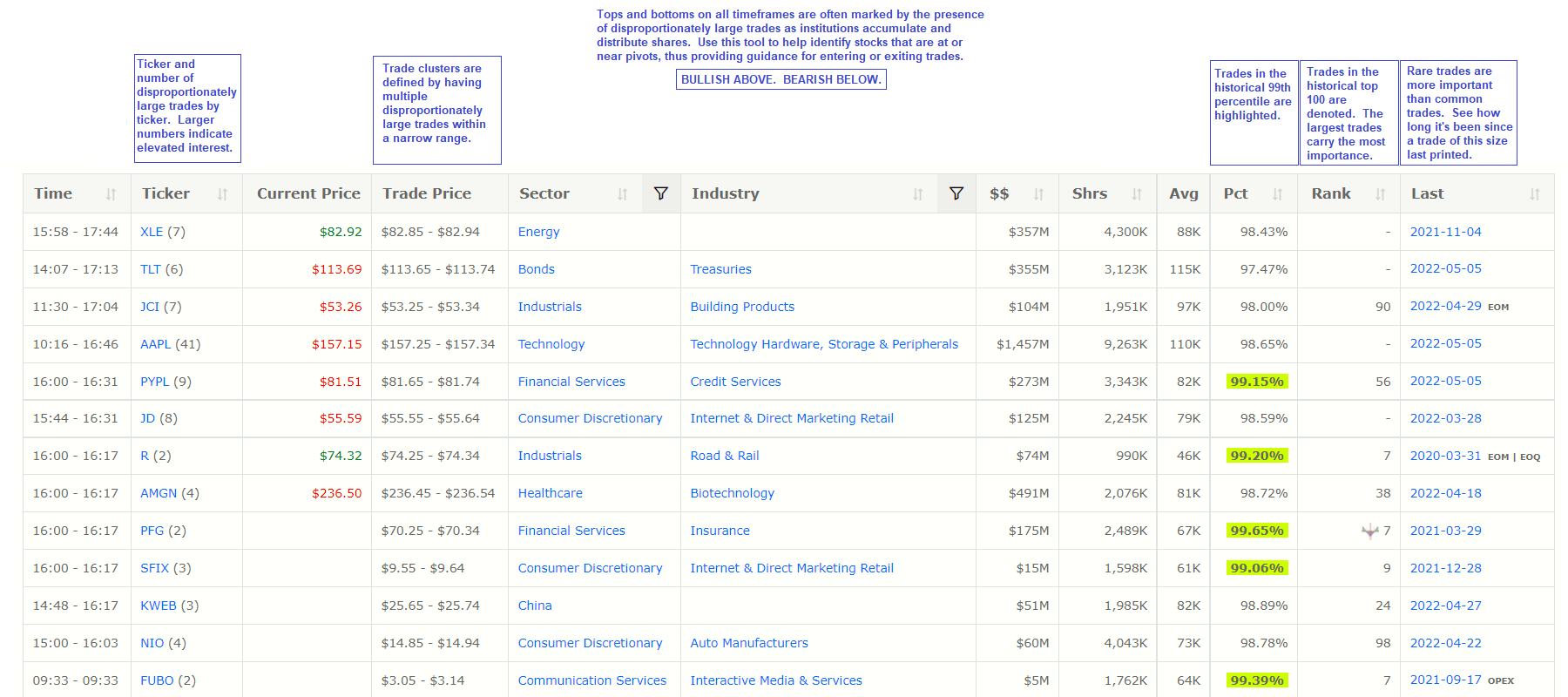Open the 2021-11-04 last date link
The height and width of the screenshot is (697, 1568).
pyautogui.click(x=1446, y=232)
